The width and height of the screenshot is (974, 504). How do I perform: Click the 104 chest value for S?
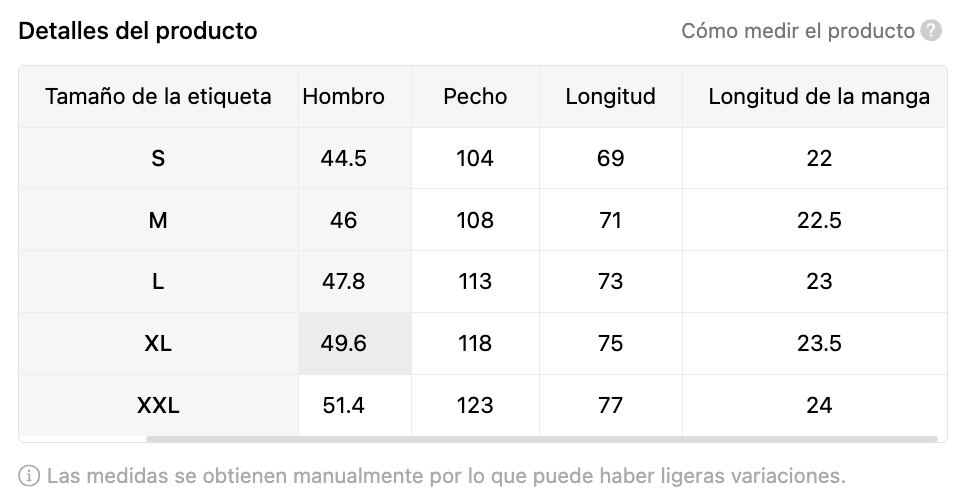[475, 158]
